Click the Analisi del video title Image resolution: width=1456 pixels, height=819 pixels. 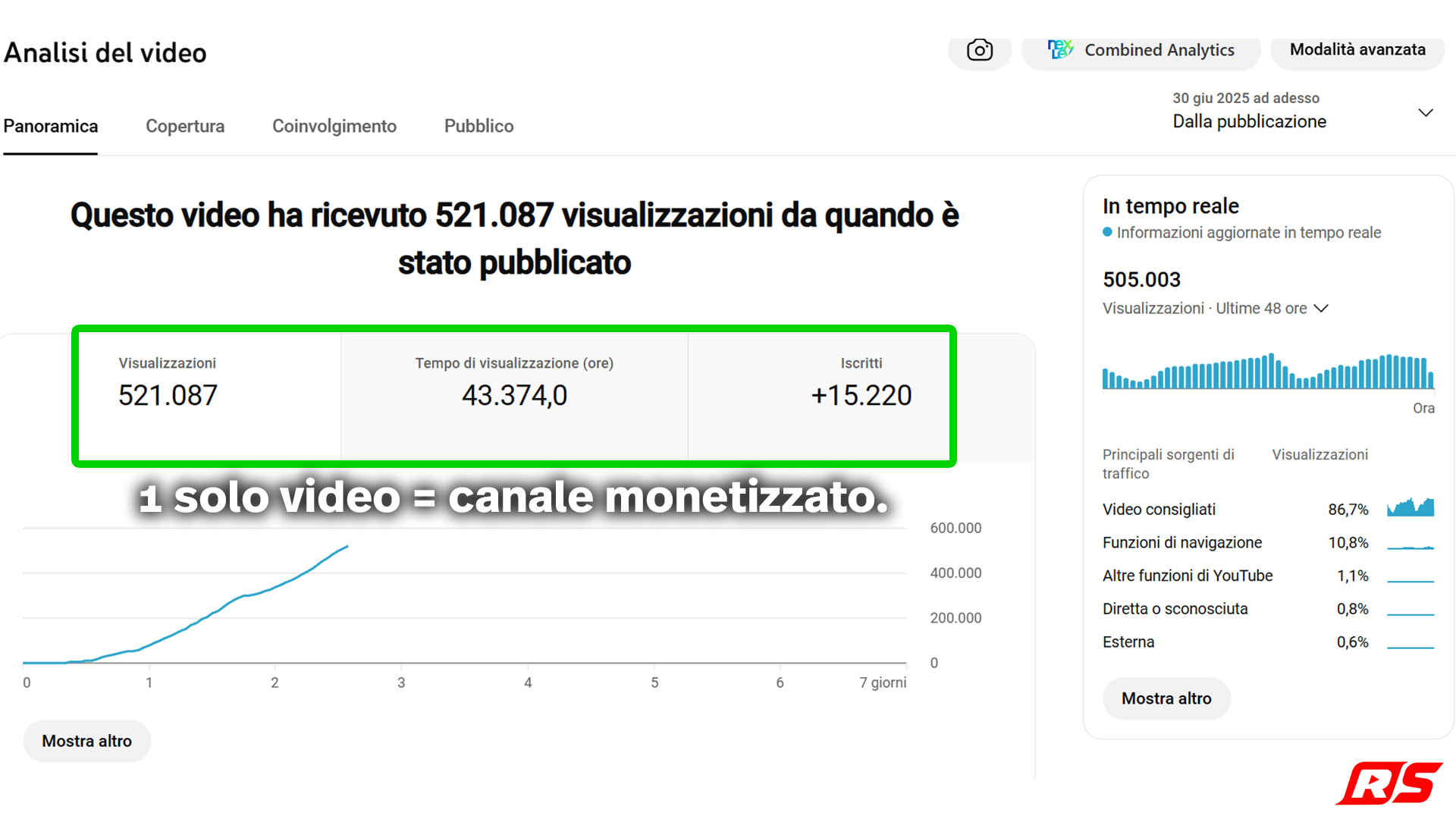coord(105,53)
